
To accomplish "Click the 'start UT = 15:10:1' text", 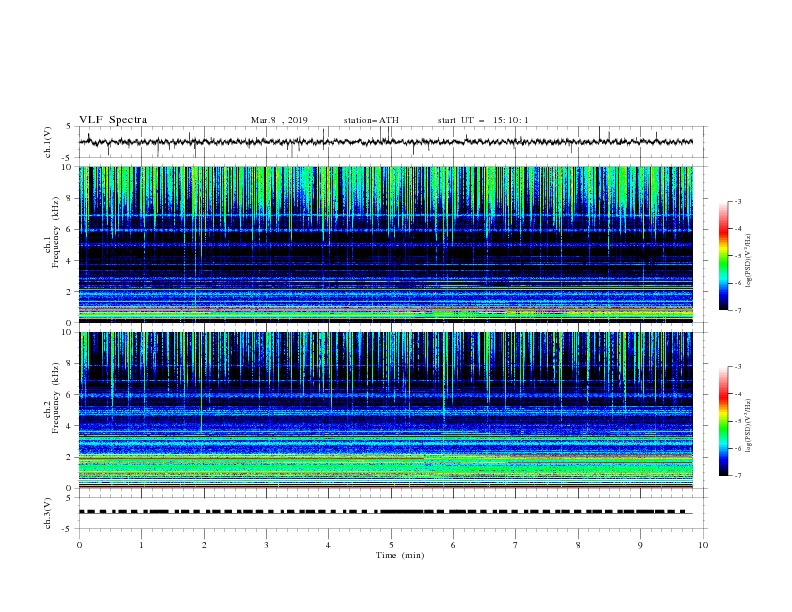I will coord(483,120).
